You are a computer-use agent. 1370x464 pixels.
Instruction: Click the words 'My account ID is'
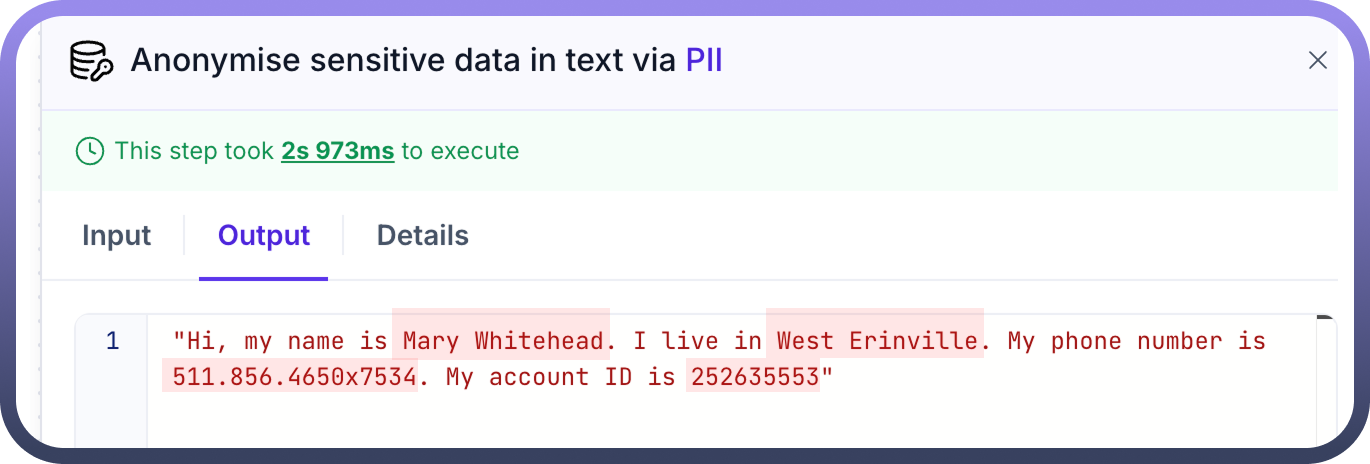pos(563,377)
